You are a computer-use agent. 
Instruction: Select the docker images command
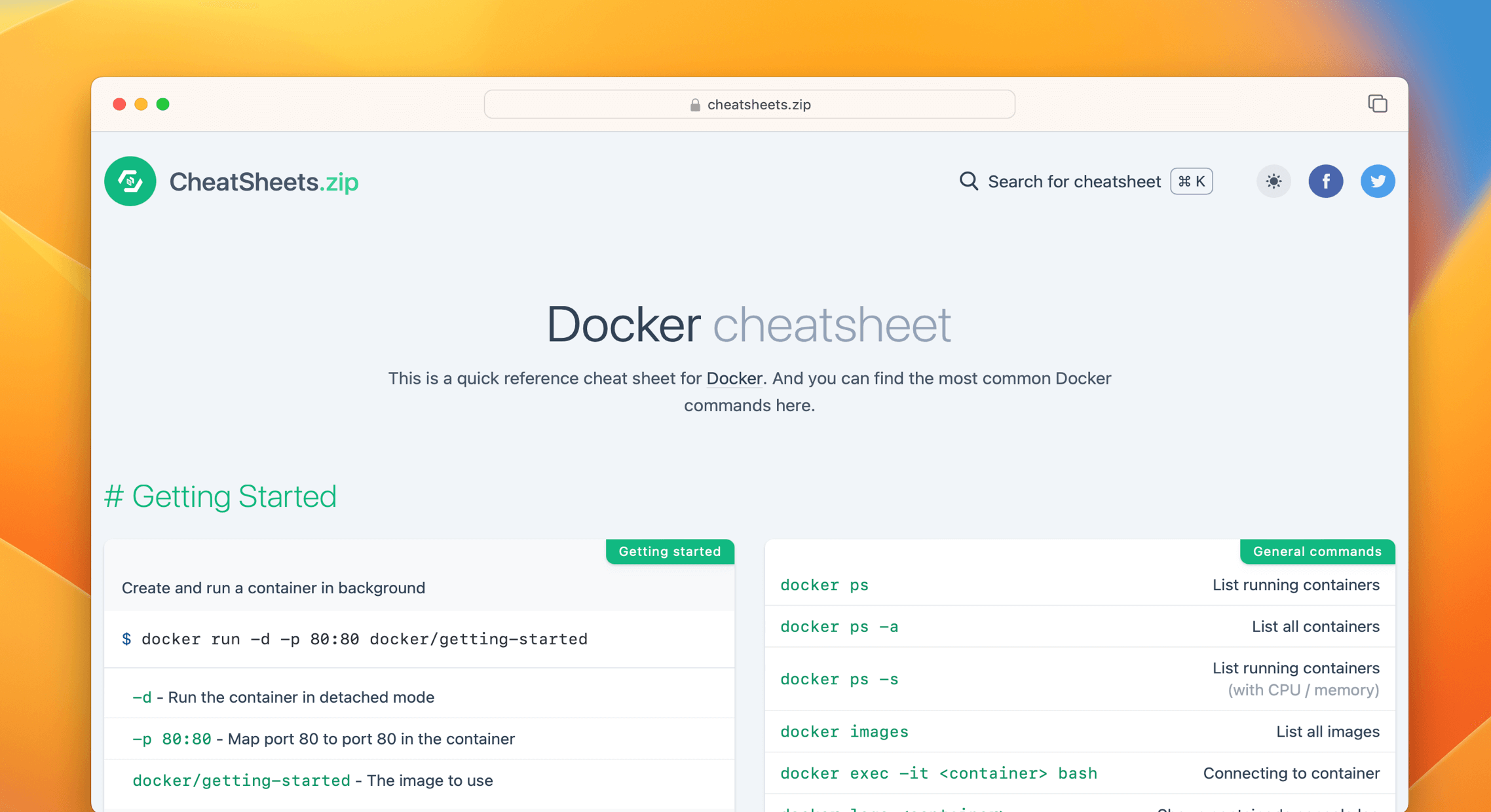pos(844,731)
